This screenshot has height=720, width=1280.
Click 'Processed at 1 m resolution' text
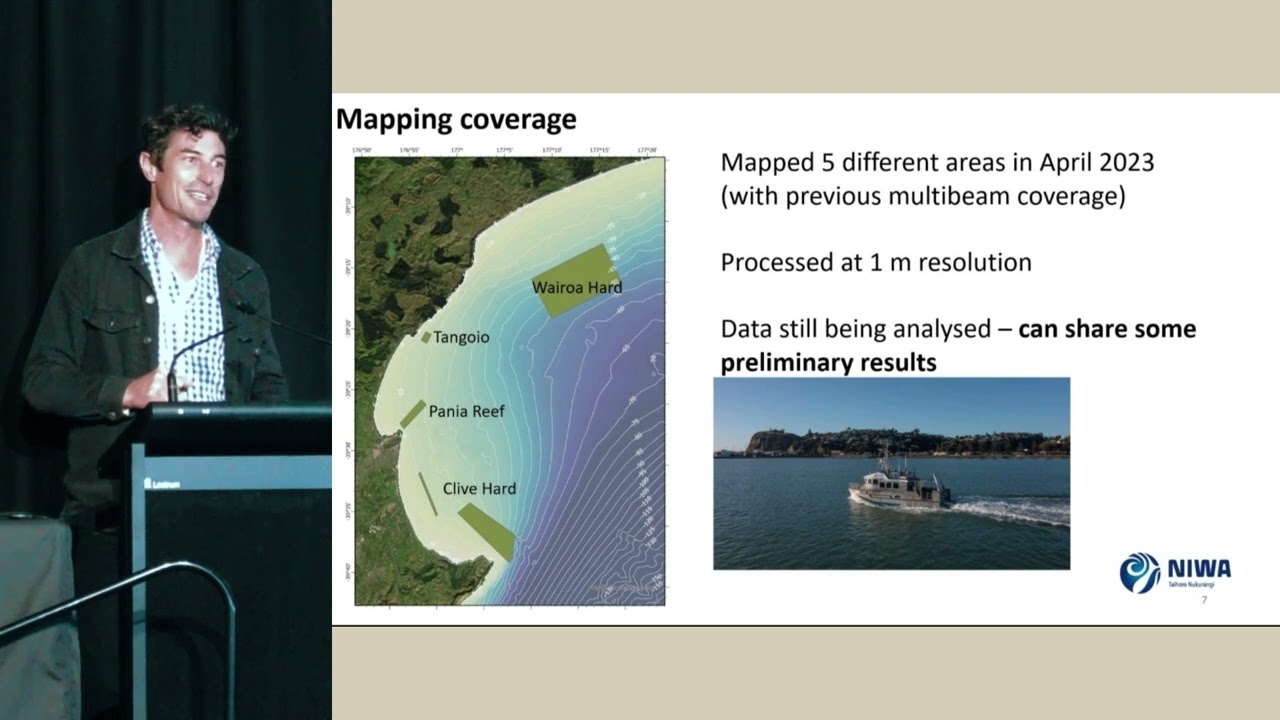point(876,263)
